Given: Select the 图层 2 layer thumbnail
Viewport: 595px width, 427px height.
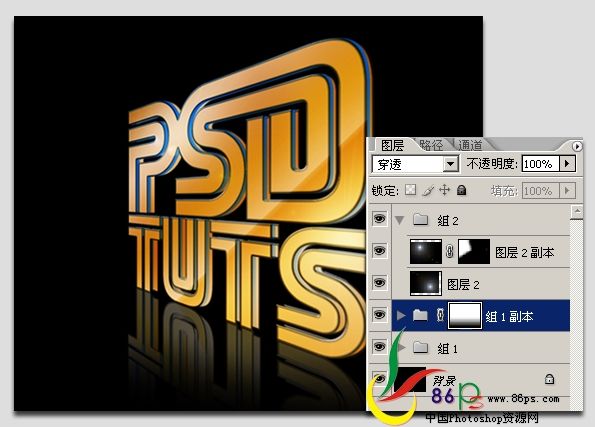Looking at the screenshot, I should [426, 283].
